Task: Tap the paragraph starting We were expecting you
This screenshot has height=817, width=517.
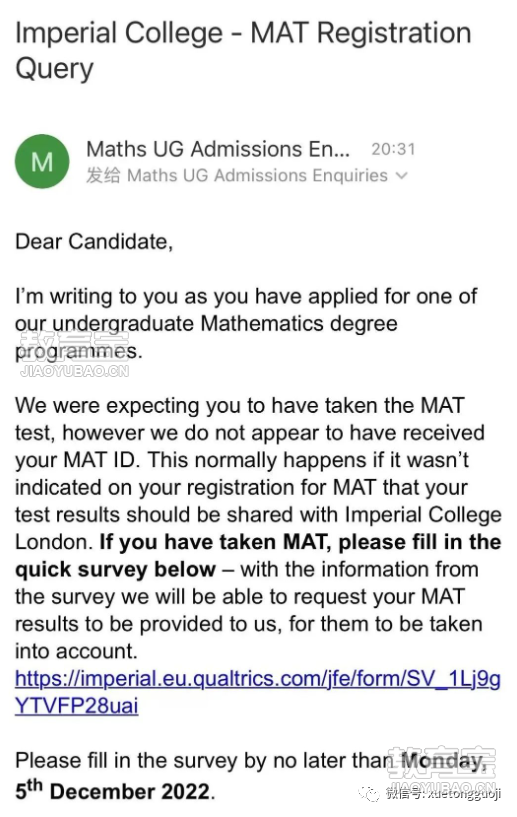Action: click(x=258, y=528)
